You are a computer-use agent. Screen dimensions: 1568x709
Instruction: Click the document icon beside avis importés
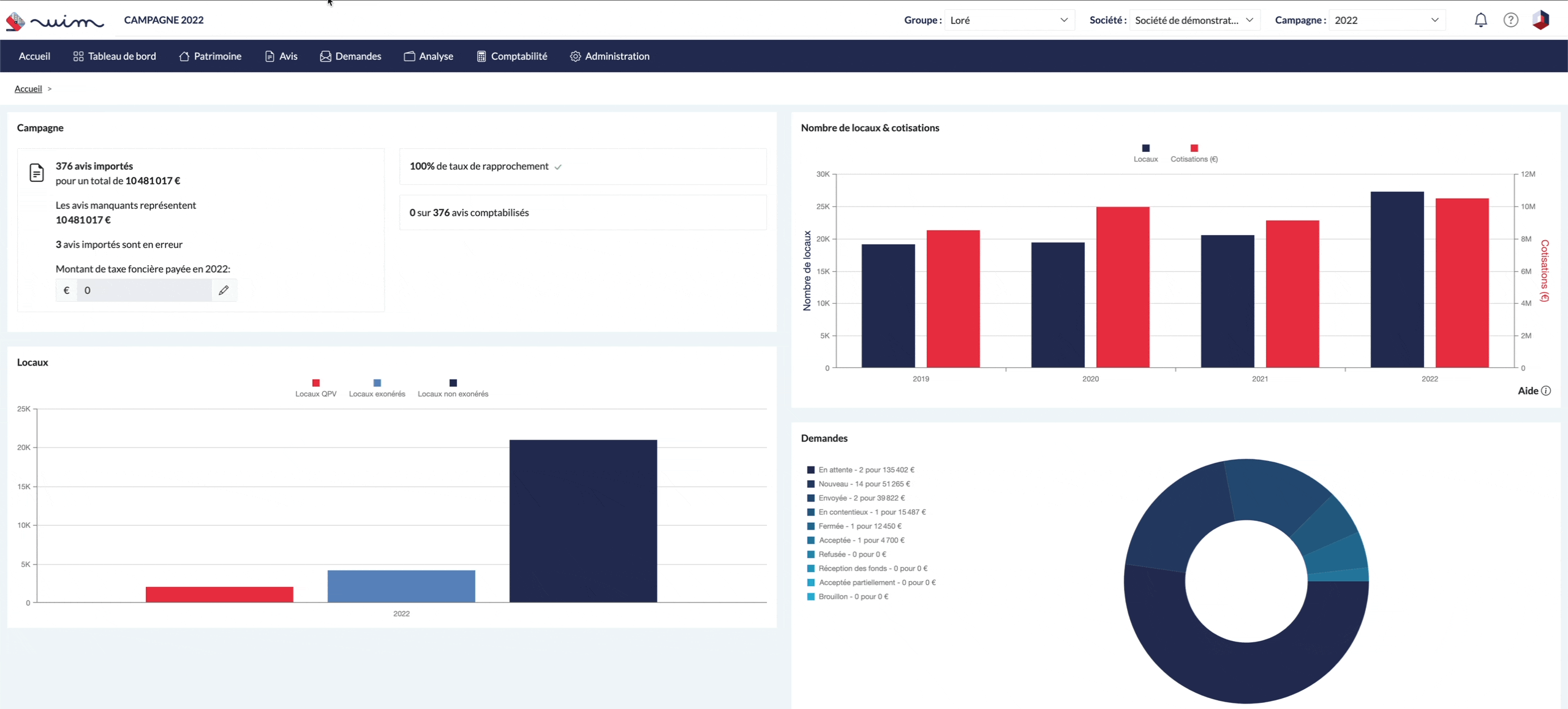(37, 173)
